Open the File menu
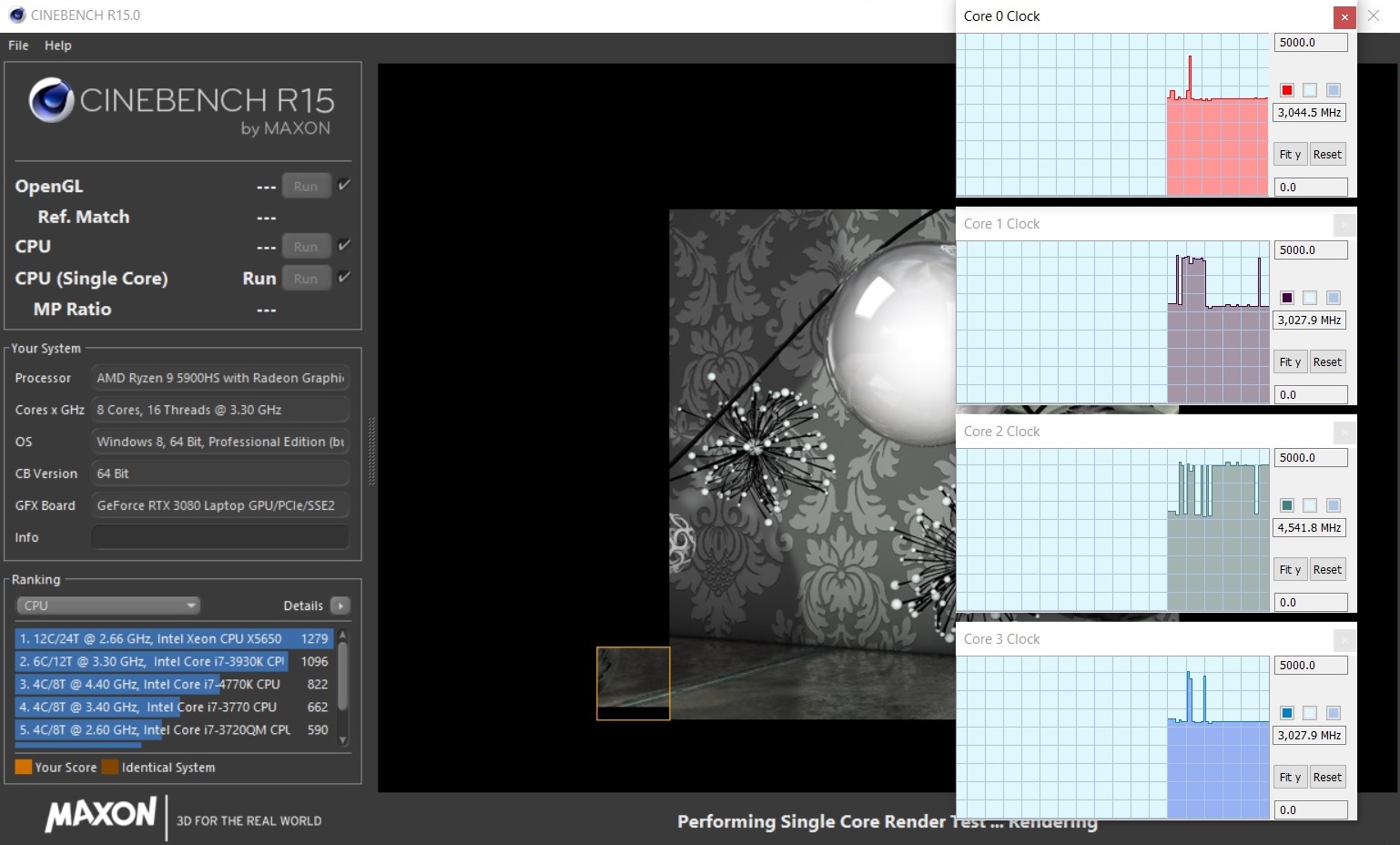The width and height of the screenshot is (1400, 845). coord(18,46)
